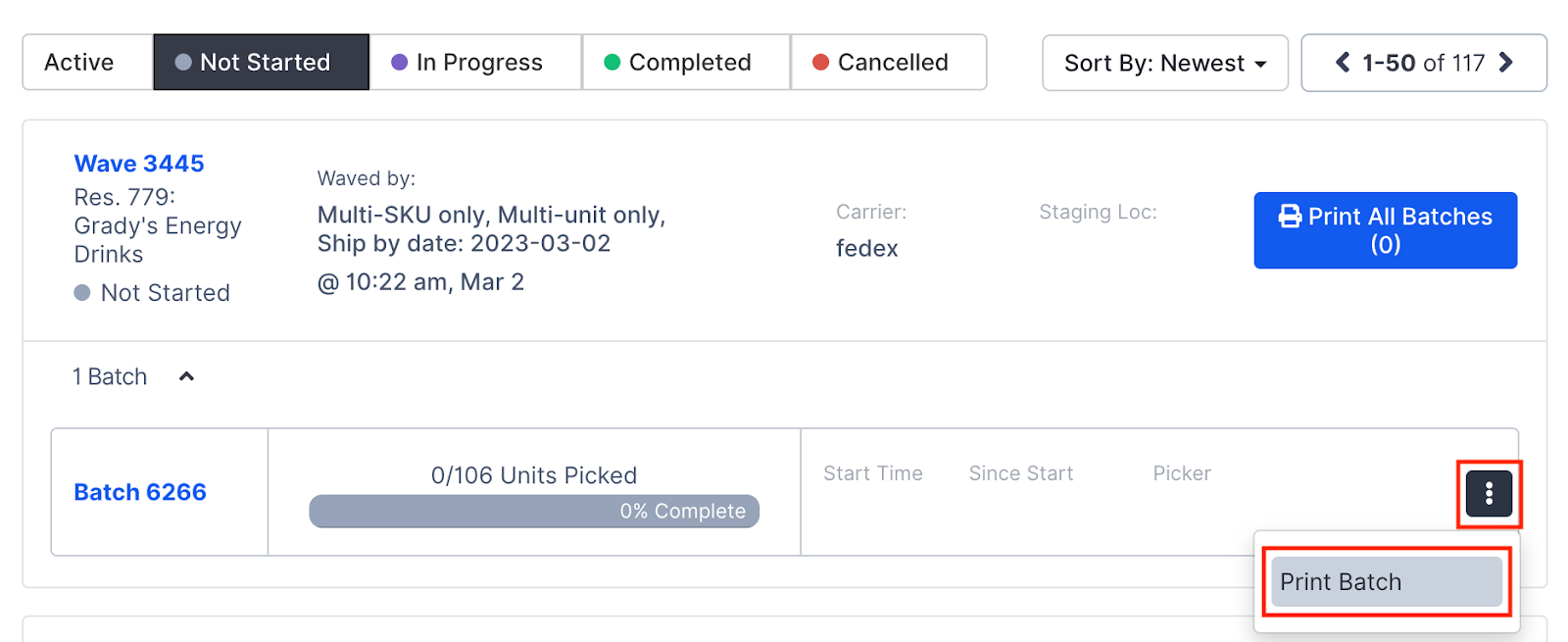
Task: Click the Sort By caret arrow
Action: (1258, 63)
